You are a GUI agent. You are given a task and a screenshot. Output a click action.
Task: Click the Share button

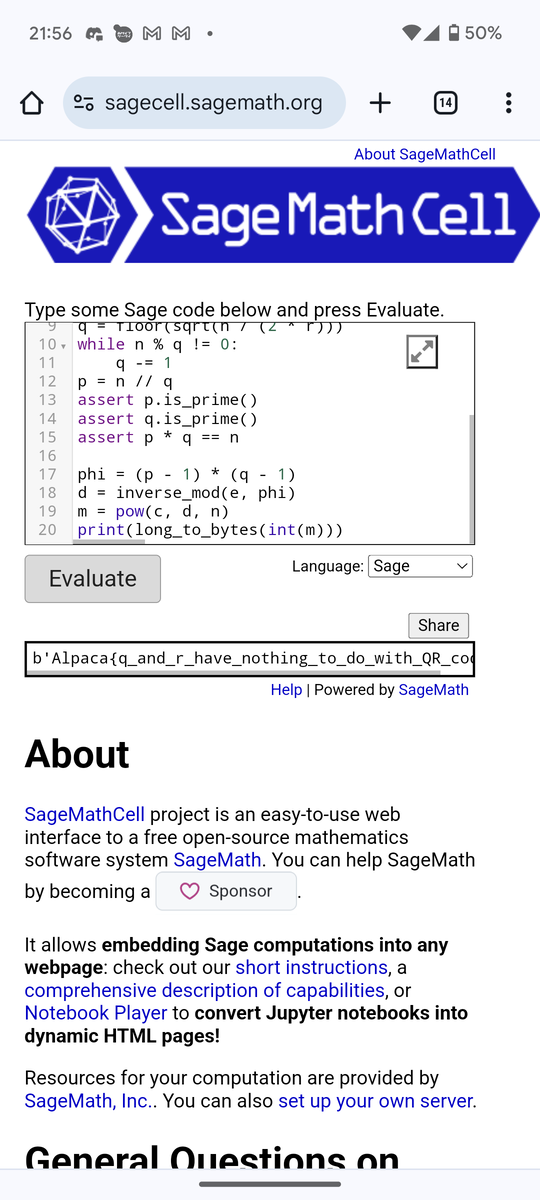pyautogui.click(x=438, y=625)
